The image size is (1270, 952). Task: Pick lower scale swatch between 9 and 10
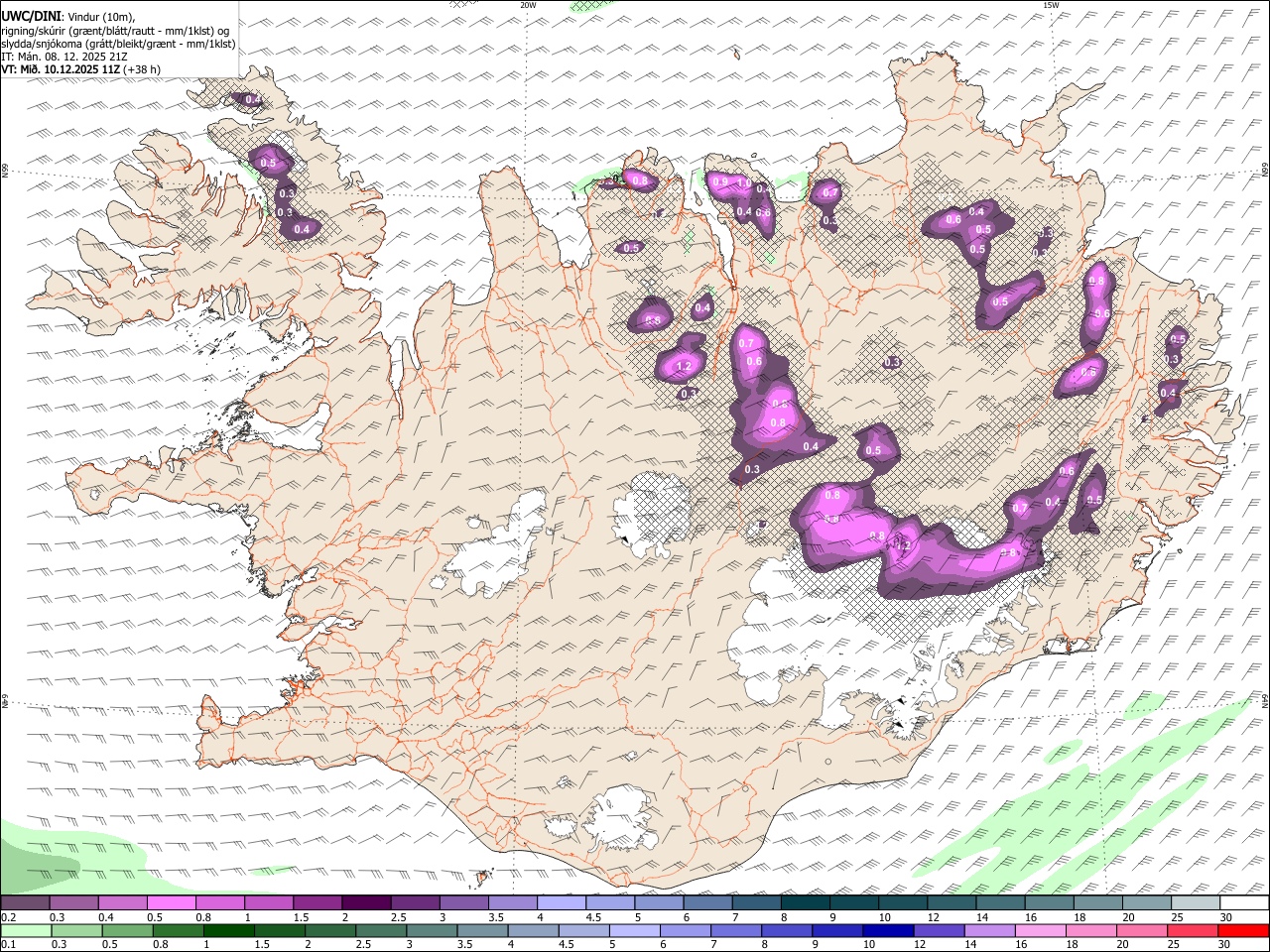(x=837, y=931)
